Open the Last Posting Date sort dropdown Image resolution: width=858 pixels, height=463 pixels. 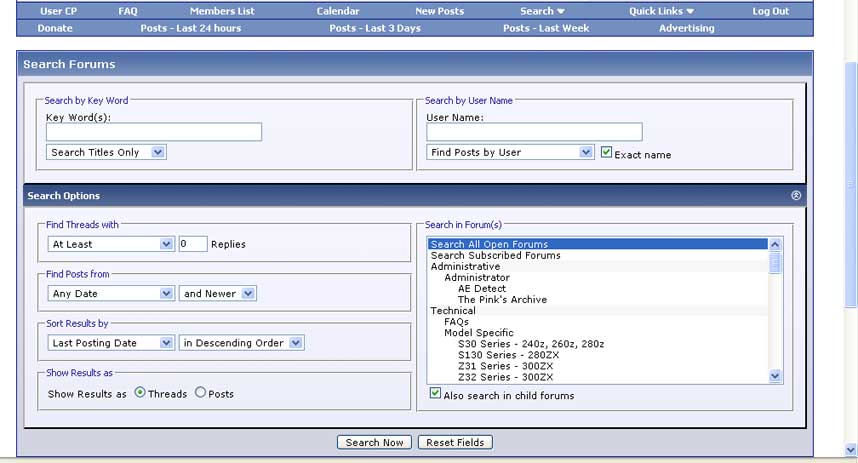111,343
